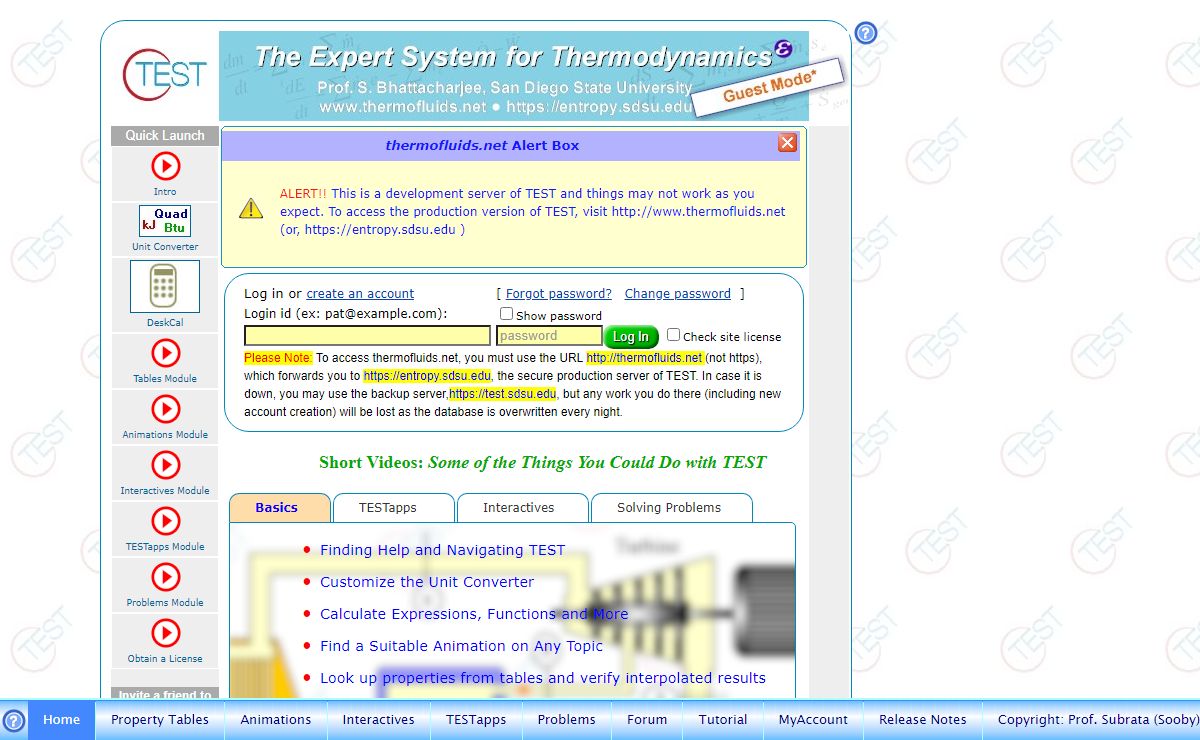The width and height of the screenshot is (1200, 740).
Task: Go to Home in bottom navigation
Action: tap(61, 720)
